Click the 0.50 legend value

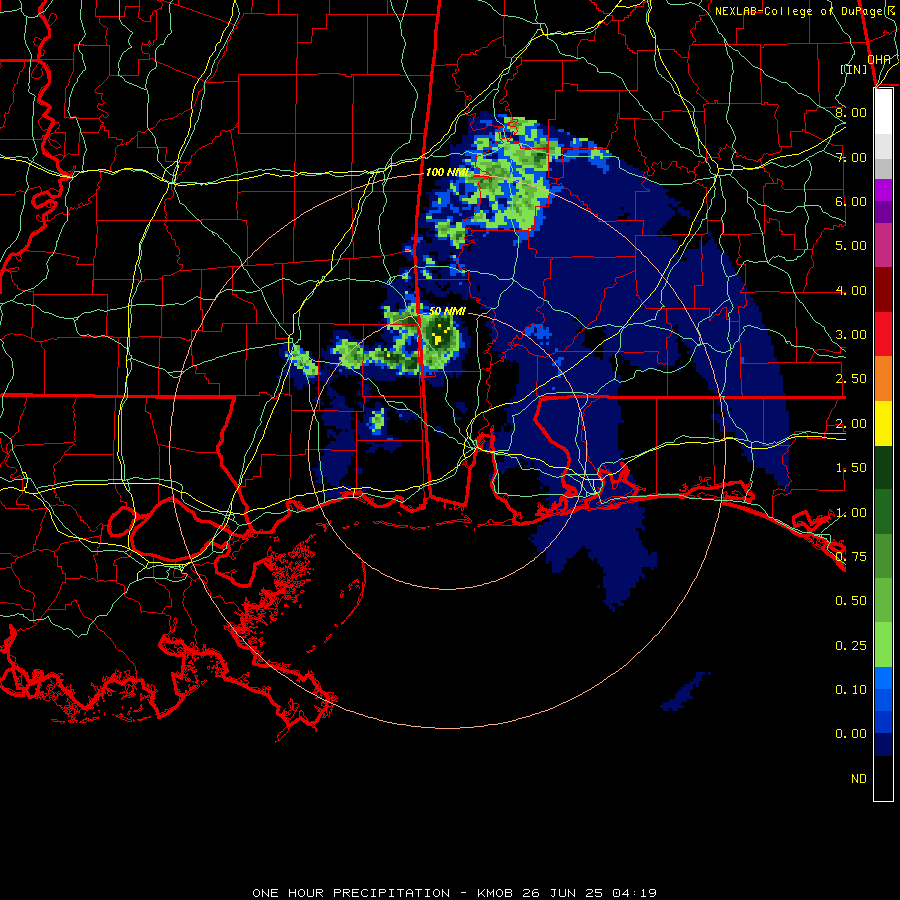851,600
